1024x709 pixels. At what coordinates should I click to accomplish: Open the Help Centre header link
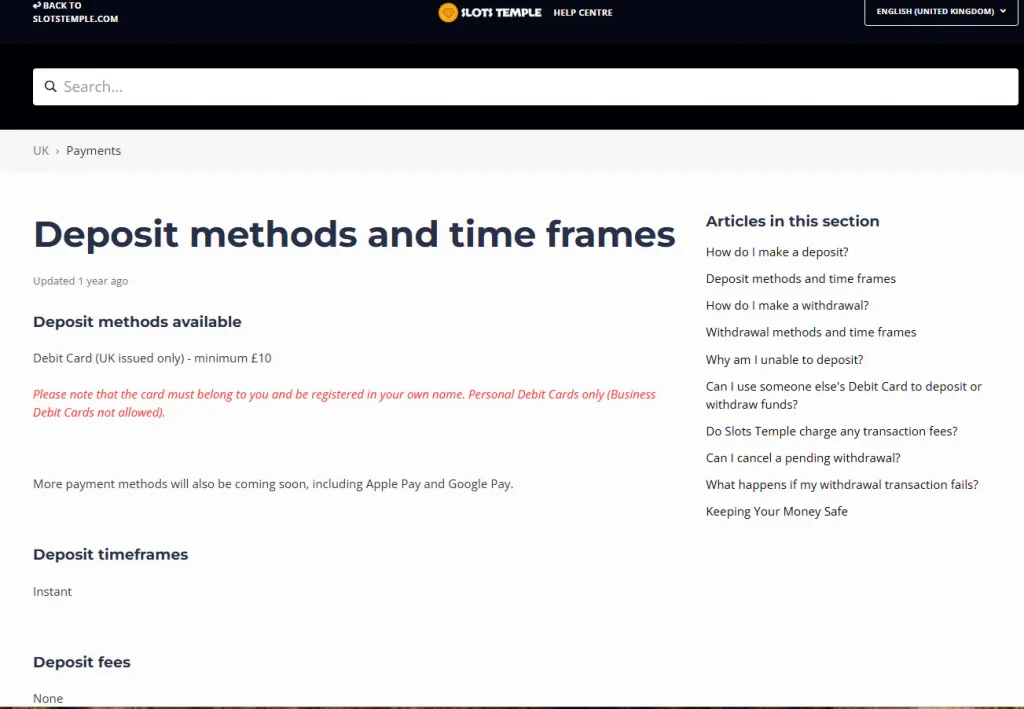click(583, 12)
